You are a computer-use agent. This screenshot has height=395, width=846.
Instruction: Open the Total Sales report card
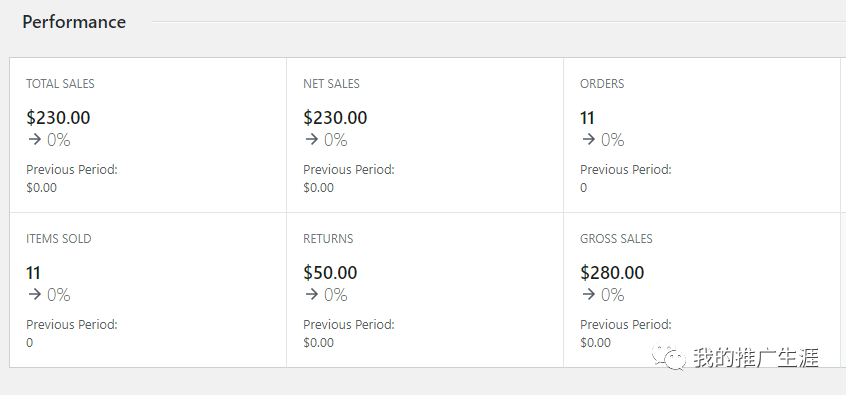tap(148, 135)
